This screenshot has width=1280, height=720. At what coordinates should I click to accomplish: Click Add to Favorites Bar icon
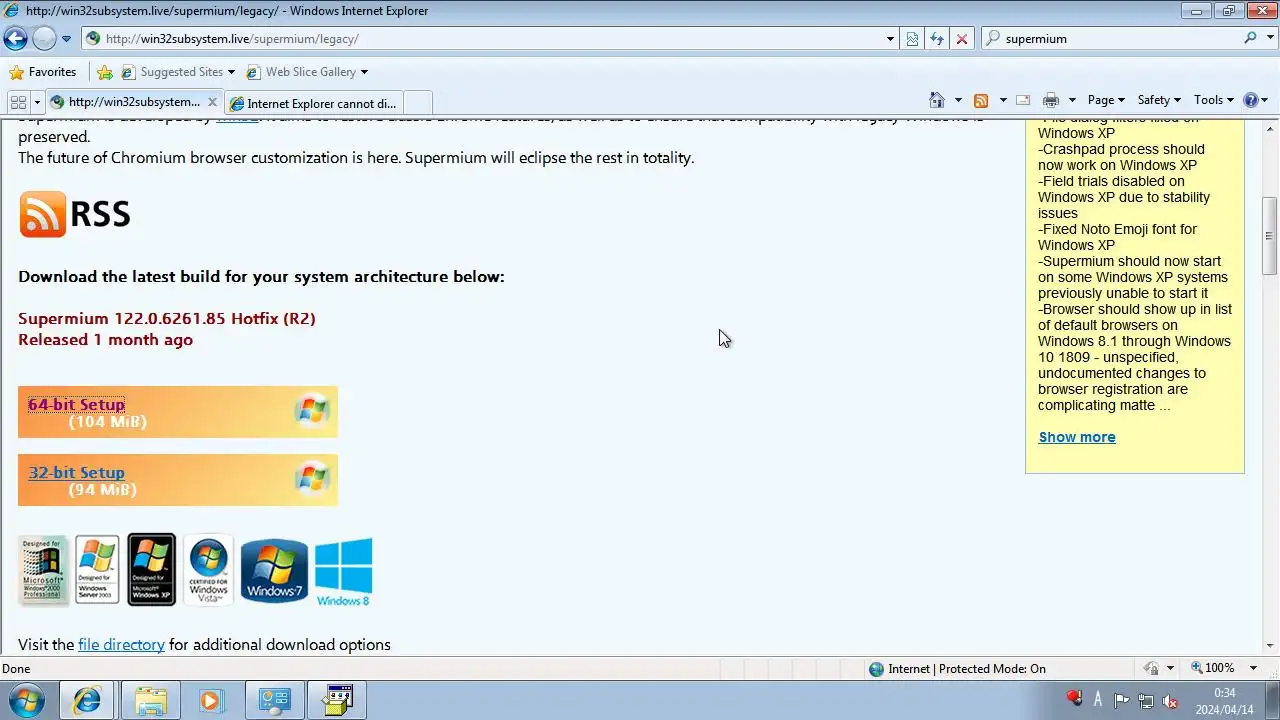[x=105, y=72]
